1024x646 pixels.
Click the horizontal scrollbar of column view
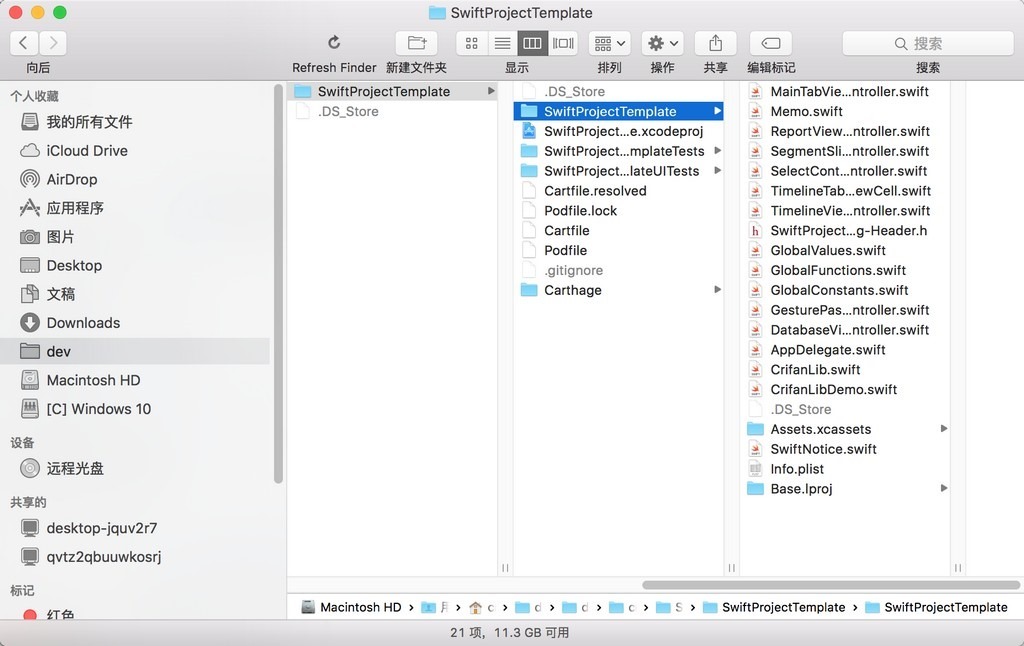tap(831, 585)
